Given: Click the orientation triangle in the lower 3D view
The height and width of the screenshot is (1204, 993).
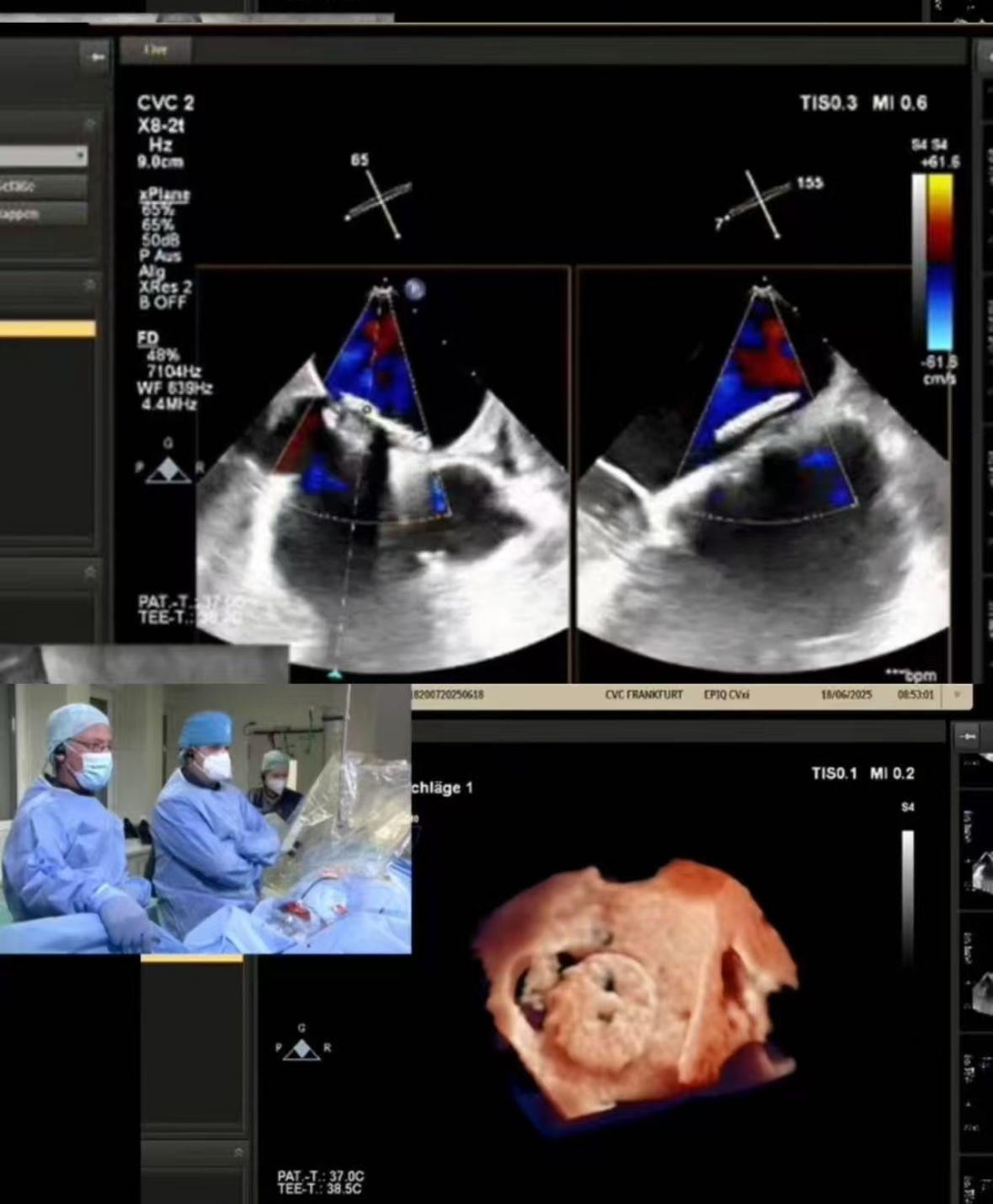Looking at the screenshot, I should pos(302,1050).
